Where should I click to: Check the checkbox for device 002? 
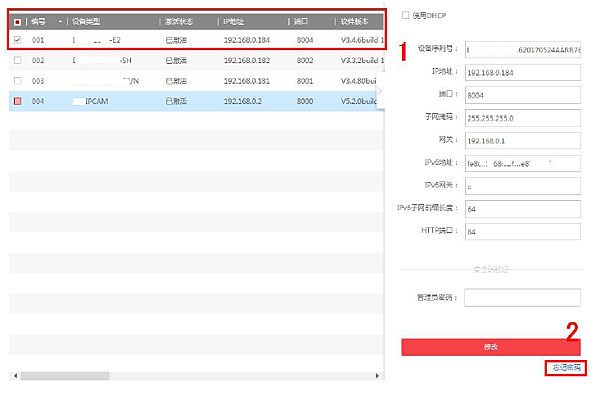18,60
